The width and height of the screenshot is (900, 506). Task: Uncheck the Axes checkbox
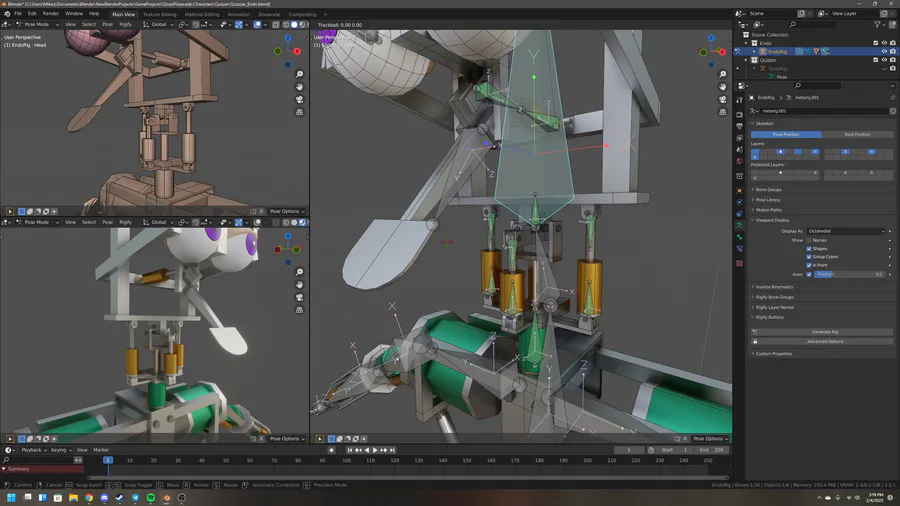[809, 274]
